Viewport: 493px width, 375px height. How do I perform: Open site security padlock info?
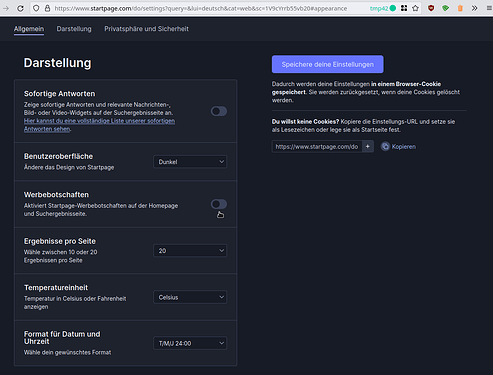tap(47, 8)
